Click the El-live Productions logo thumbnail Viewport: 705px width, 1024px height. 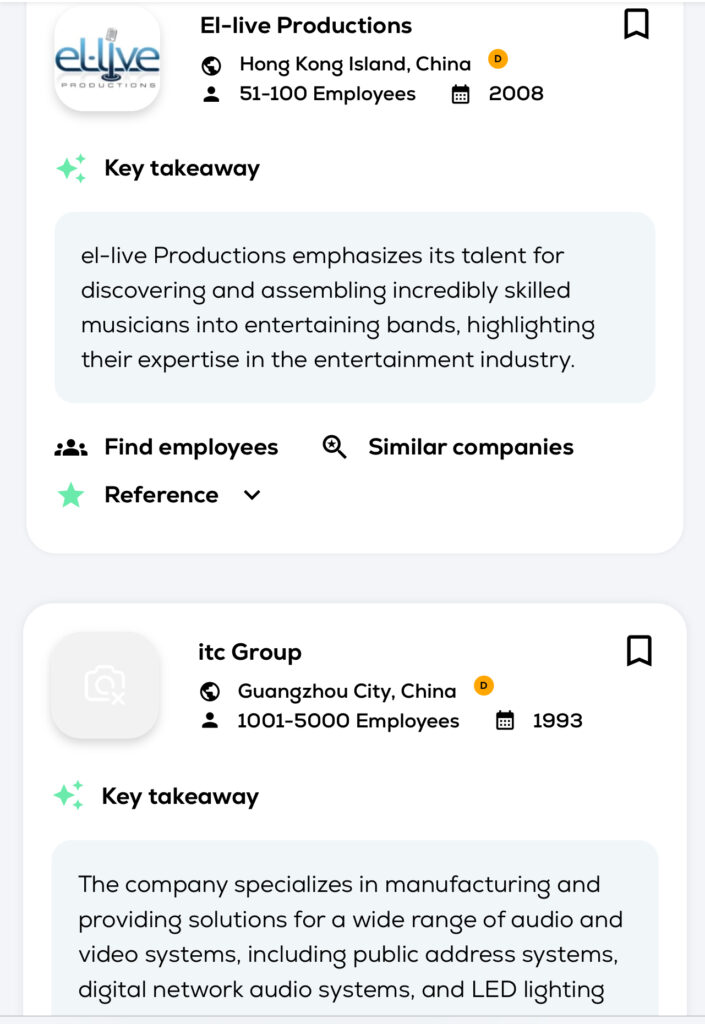point(107,58)
